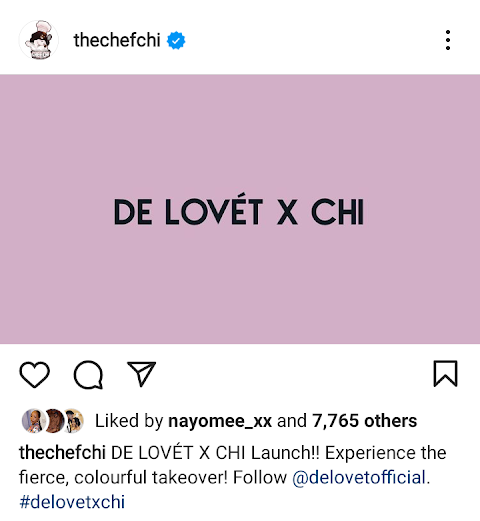Viewport: 480px width, 521px height.
Task: Click the first liker avatar thumbnail
Action: click(x=34, y=421)
